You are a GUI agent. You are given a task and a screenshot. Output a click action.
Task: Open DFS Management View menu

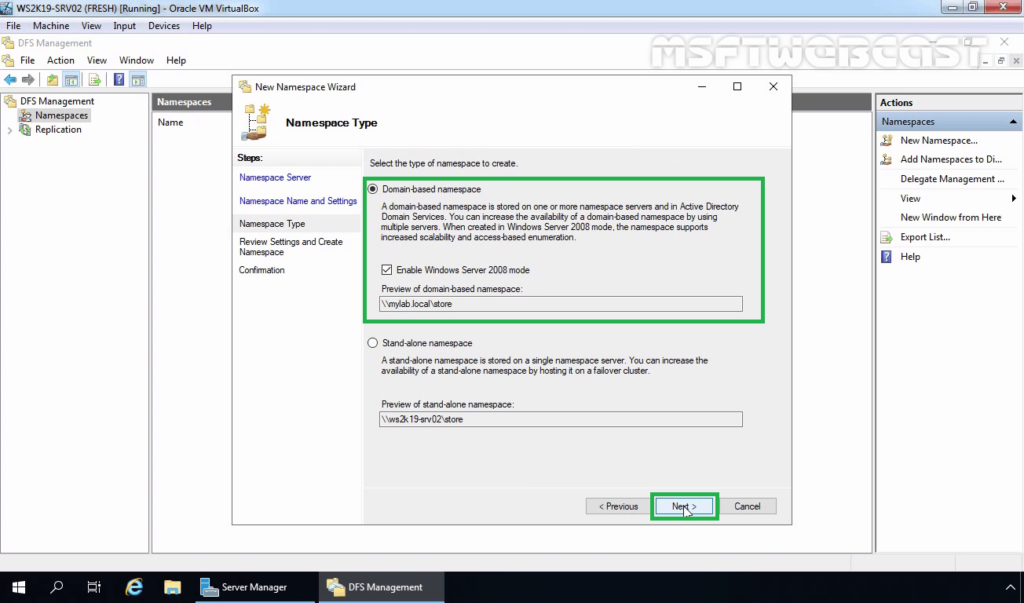point(97,60)
